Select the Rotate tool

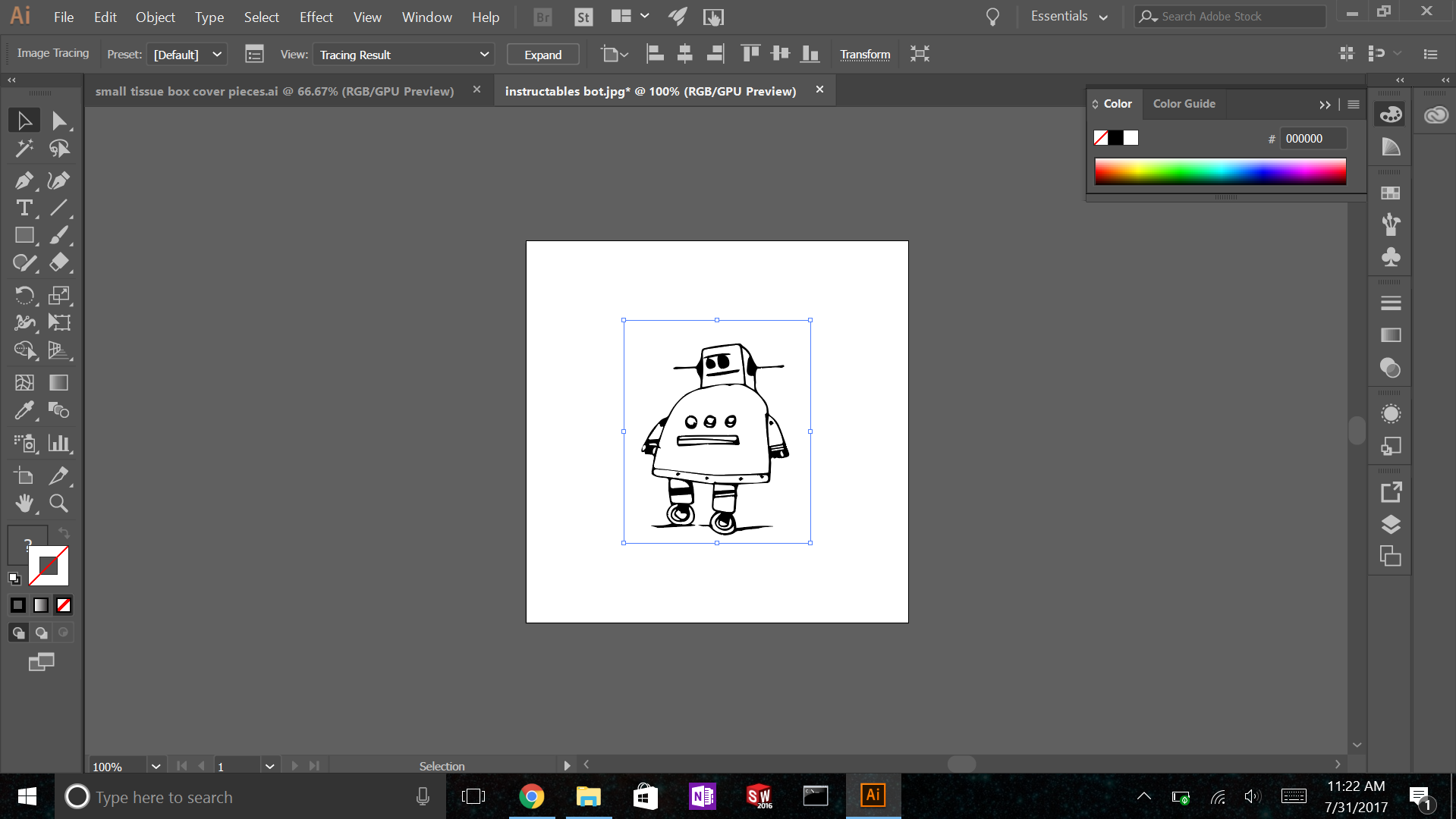pyautogui.click(x=24, y=295)
